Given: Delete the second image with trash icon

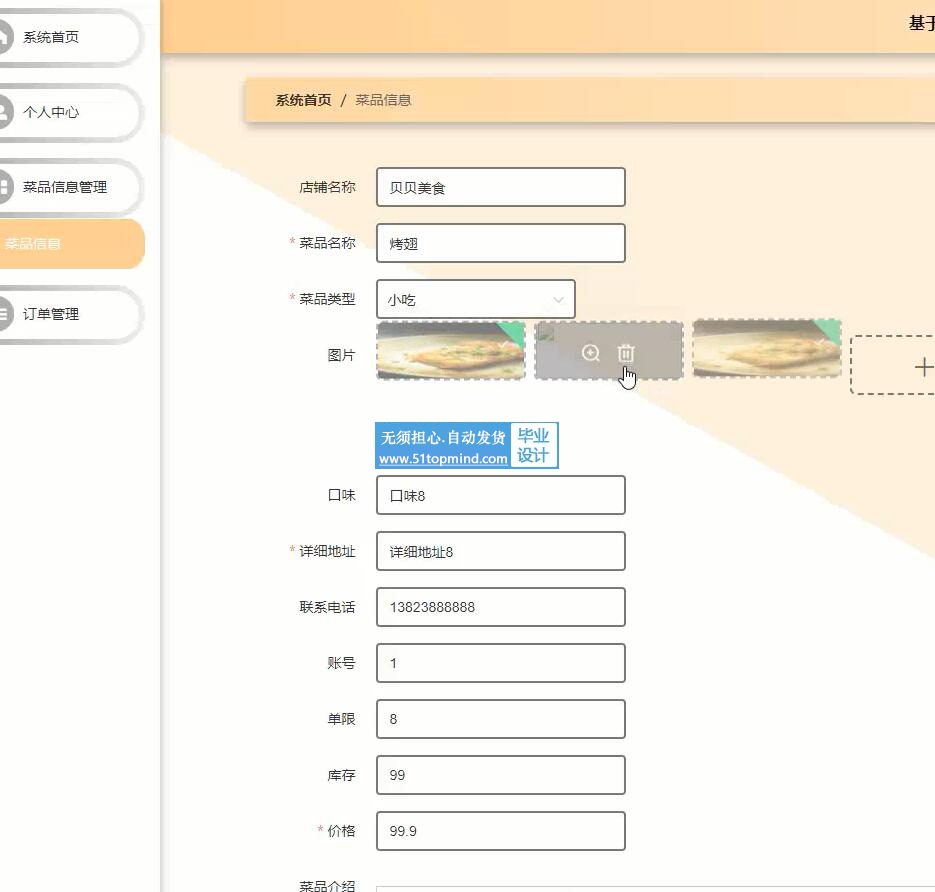Looking at the screenshot, I should point(626,353).
